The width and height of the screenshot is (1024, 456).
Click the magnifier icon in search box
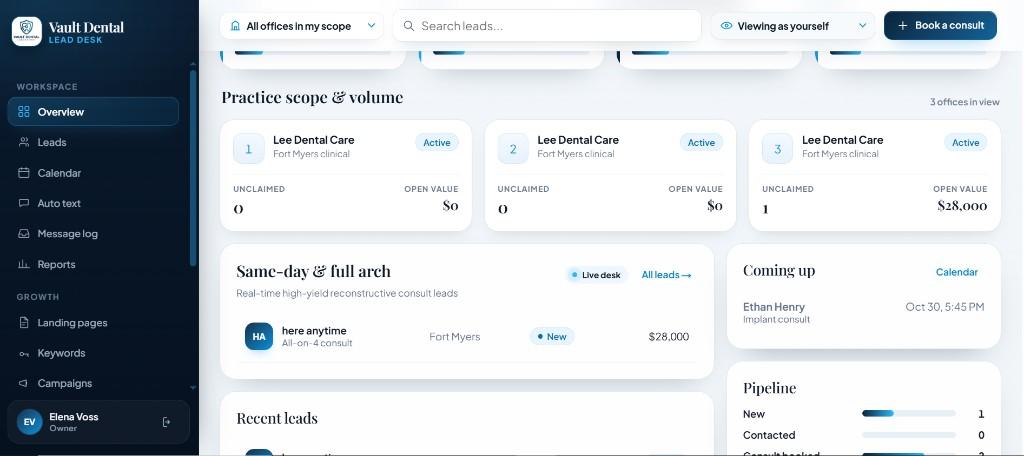(x=409, y=26)
